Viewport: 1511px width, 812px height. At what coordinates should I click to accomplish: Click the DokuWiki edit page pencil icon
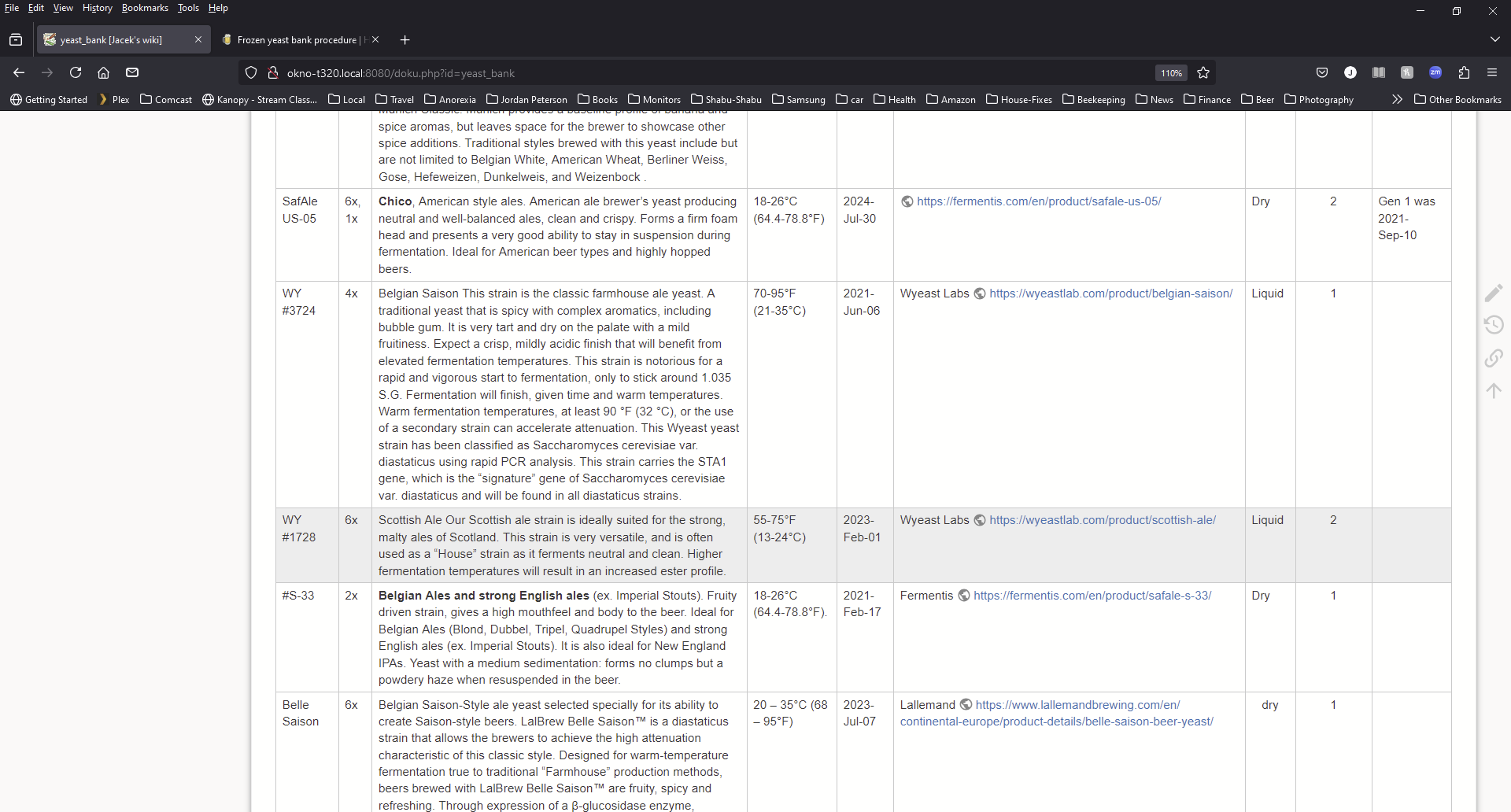1494,293
